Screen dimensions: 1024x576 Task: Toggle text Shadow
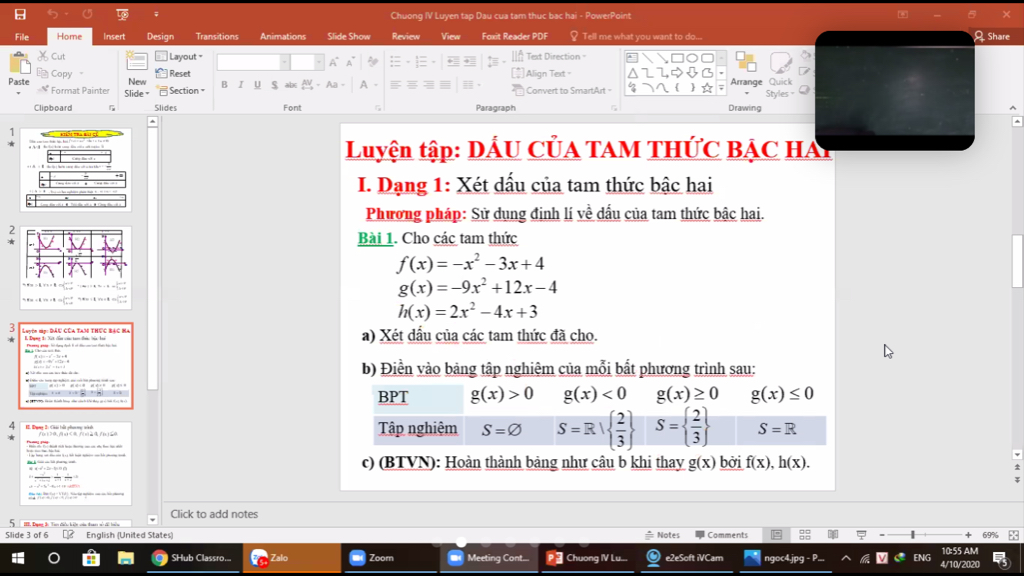tap(274, 85)
